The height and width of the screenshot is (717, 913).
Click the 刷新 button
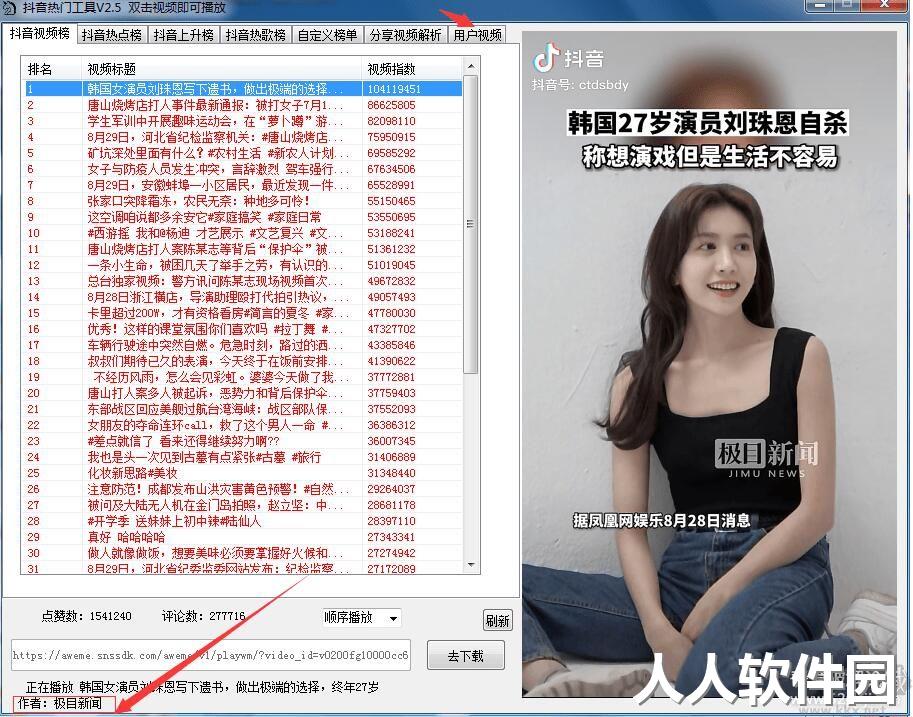point(497,620)
